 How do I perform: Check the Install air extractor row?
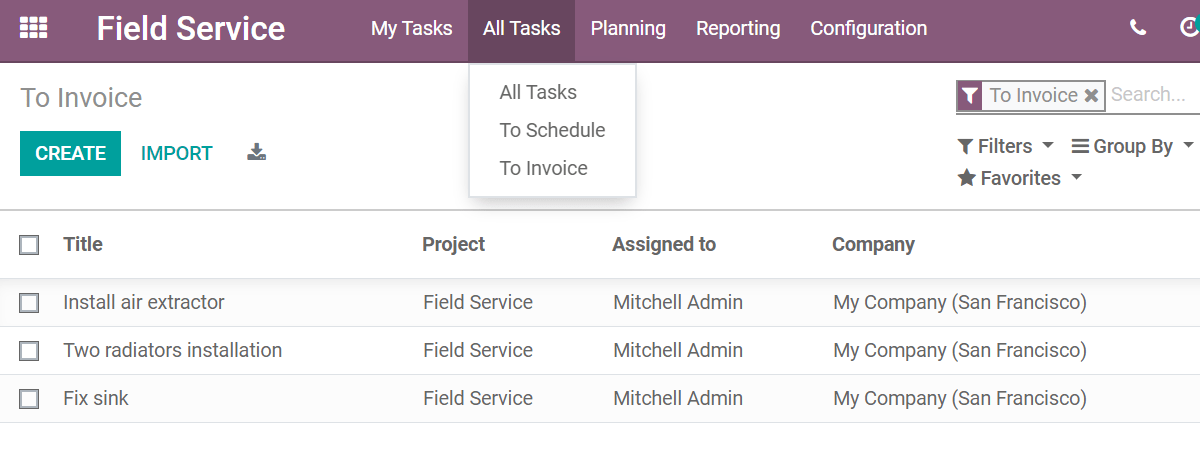[29, 302]
